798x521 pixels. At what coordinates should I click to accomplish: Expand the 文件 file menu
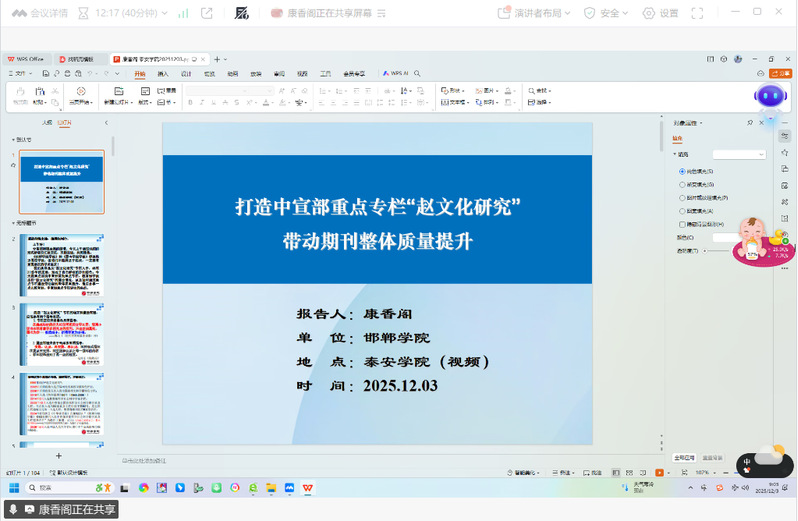(x=20, y=73)
